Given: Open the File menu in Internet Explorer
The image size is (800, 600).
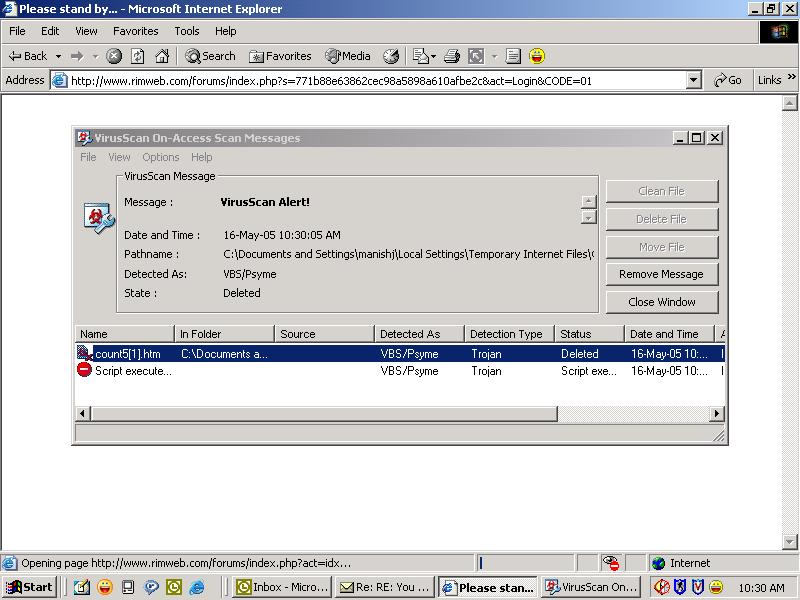Looking at the screenshot, I should coord(17,31).
